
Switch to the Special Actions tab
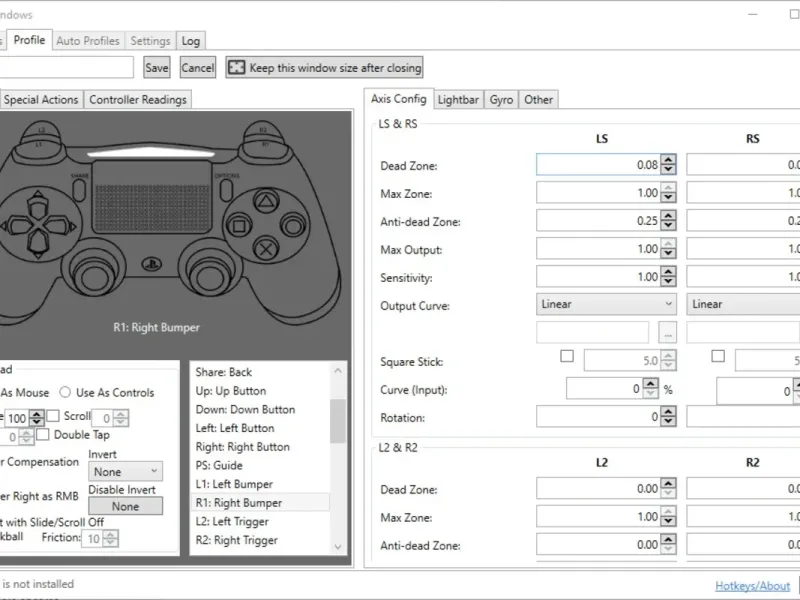(41, 99)
